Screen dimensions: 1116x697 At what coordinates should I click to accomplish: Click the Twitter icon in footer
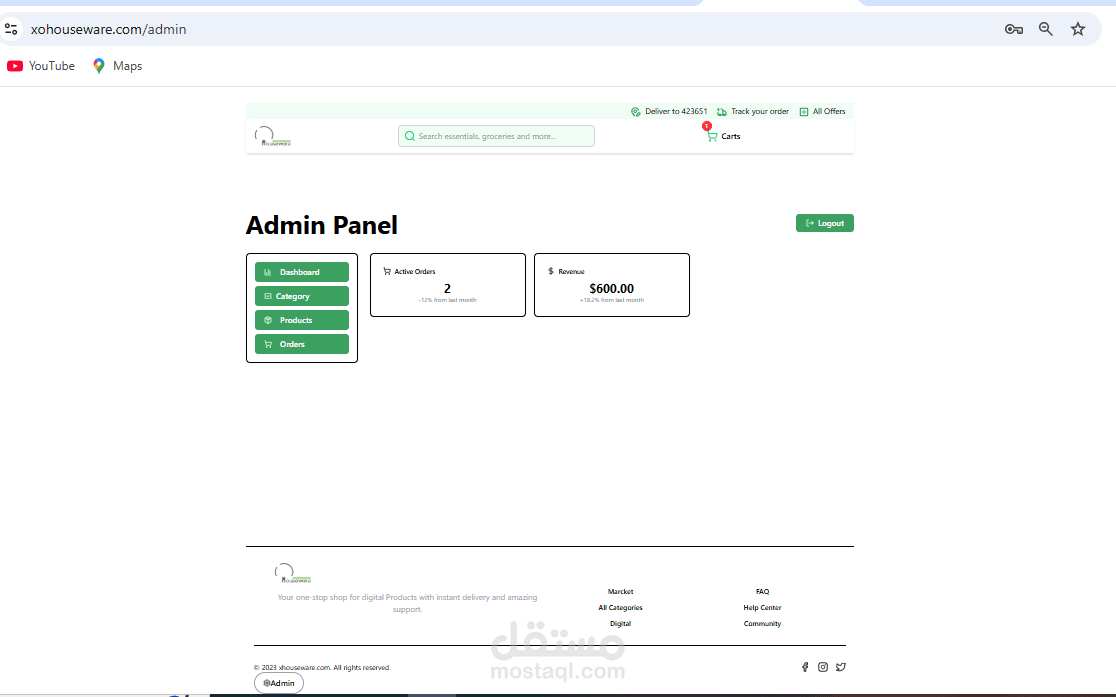click(x=841, y=667)
